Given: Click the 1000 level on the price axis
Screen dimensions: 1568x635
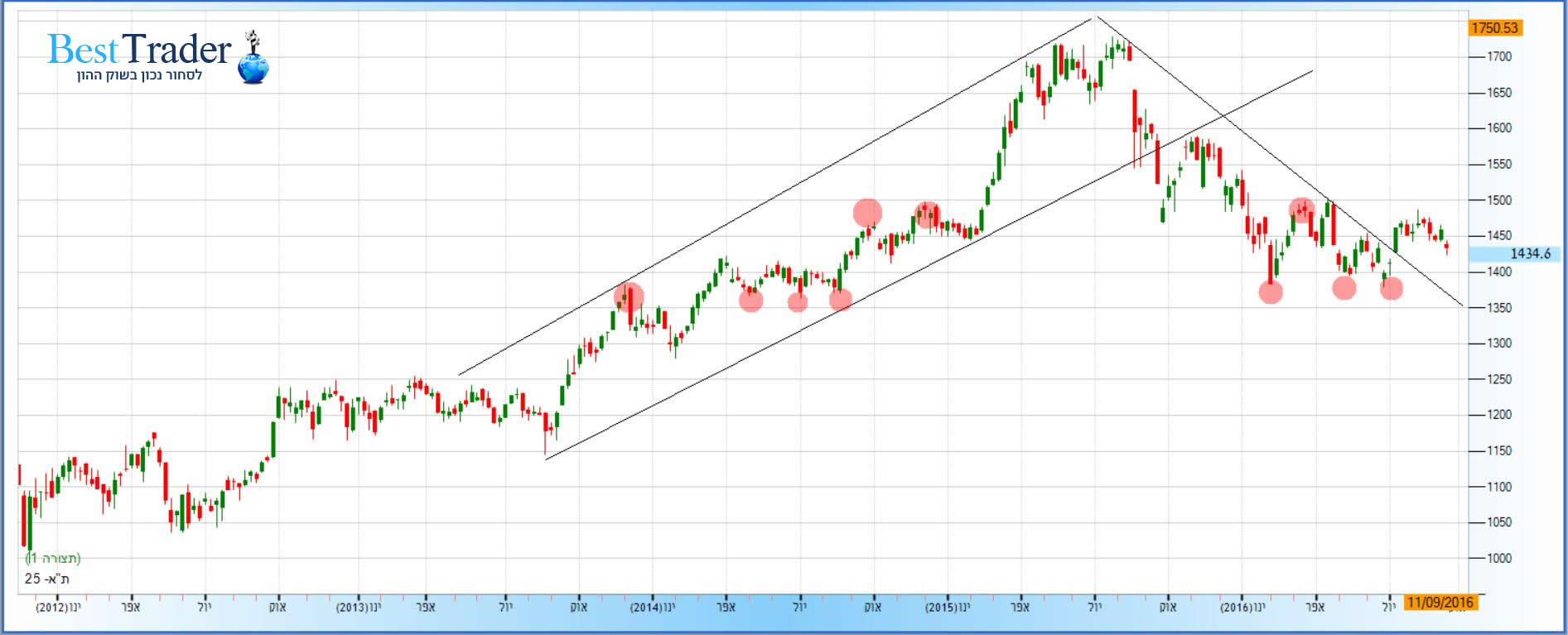Looking at the screenshot, I should [1499, 559].
